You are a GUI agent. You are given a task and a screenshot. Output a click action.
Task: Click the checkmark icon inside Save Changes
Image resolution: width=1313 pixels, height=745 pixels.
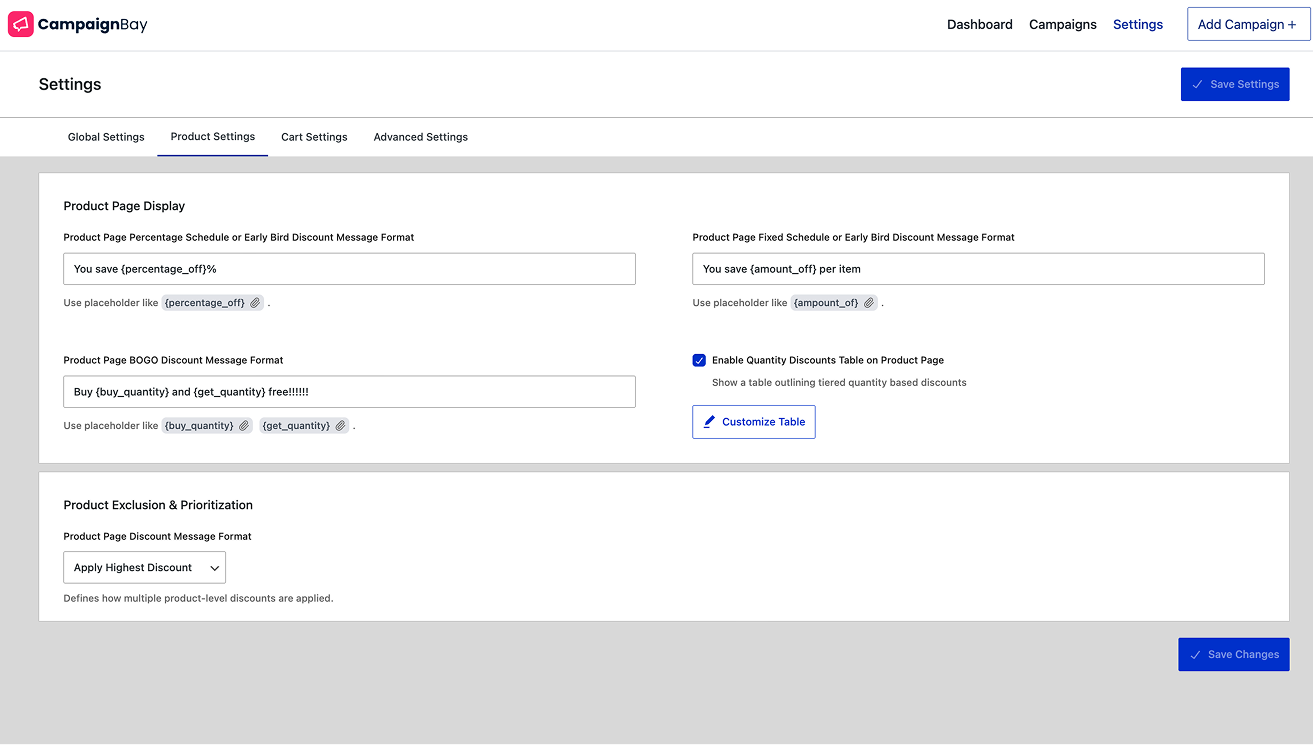coord(1197,654)
